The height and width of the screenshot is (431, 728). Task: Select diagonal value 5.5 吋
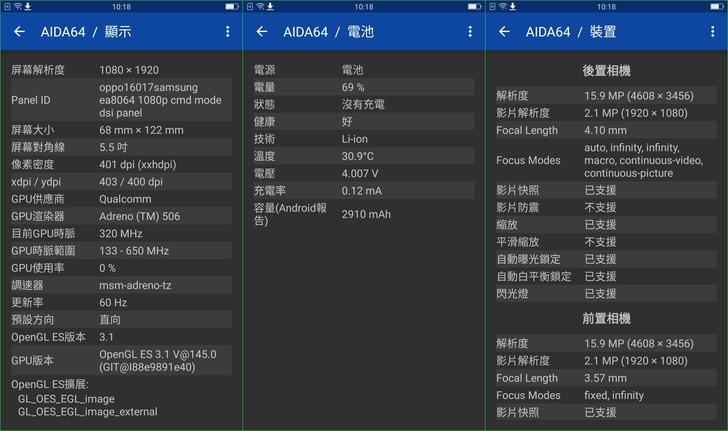point(113,147)
